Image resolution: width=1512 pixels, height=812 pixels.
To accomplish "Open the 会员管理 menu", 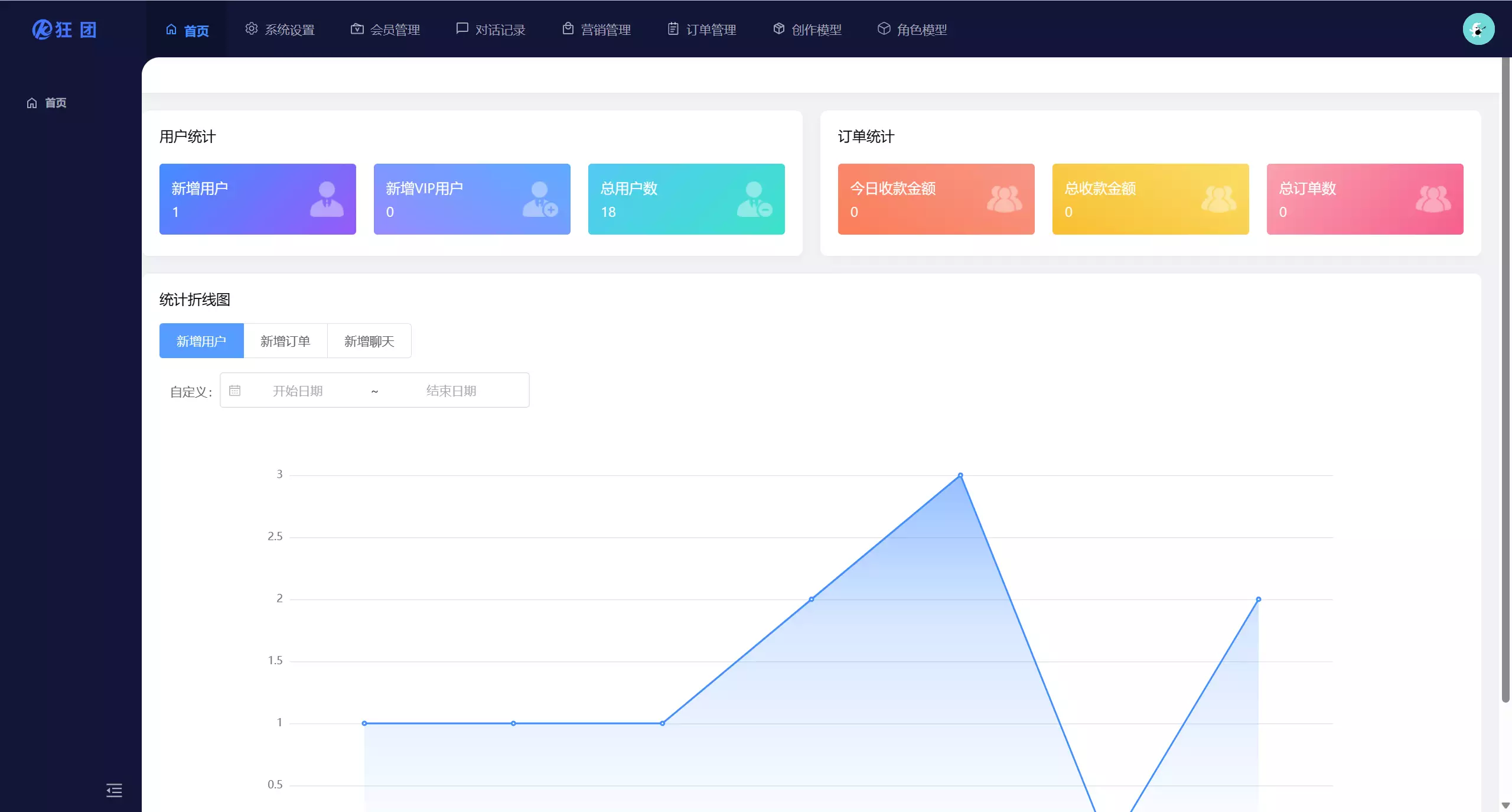I will click(x=385, y=29).
